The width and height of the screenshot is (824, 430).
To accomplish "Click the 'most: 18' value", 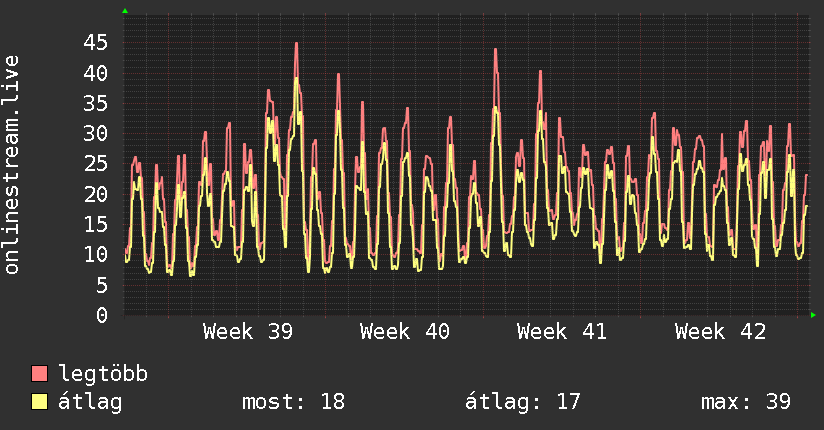I will pos(293,402).
